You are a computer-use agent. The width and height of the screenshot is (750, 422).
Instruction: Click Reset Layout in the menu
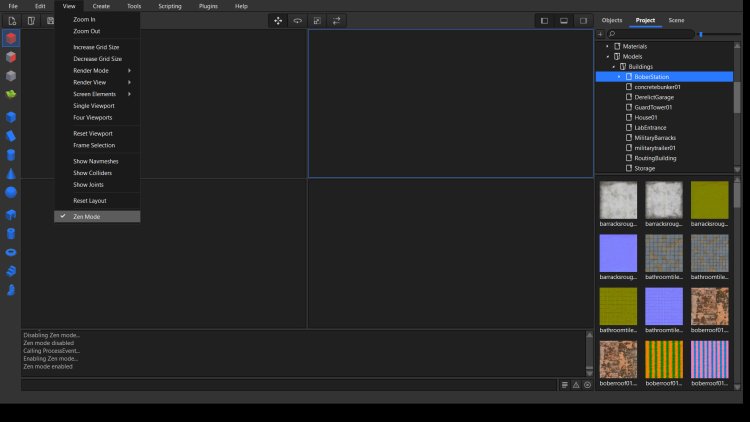[89, 200]
